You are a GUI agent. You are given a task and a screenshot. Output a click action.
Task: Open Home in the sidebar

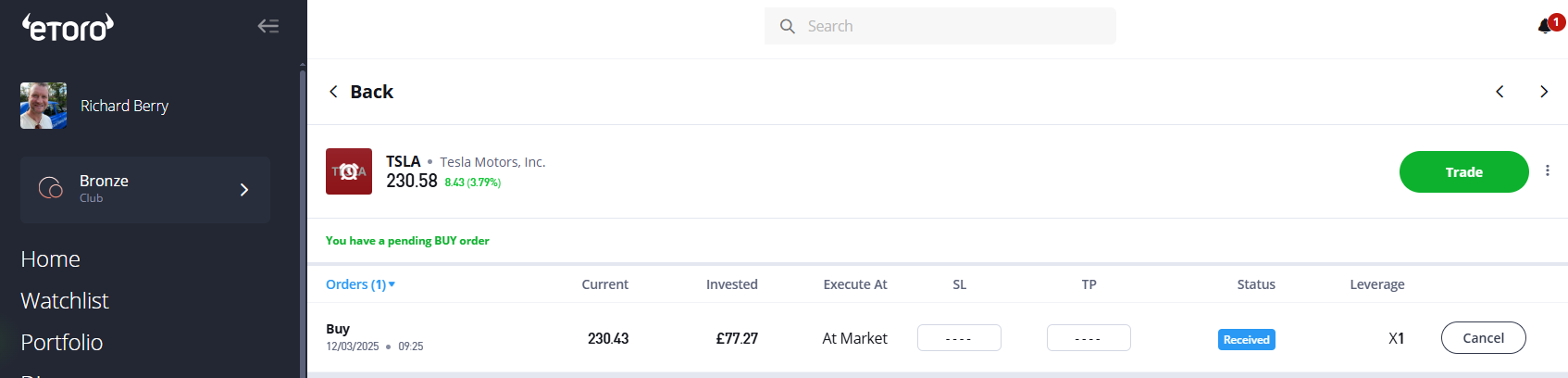click(x=51, y=259)
